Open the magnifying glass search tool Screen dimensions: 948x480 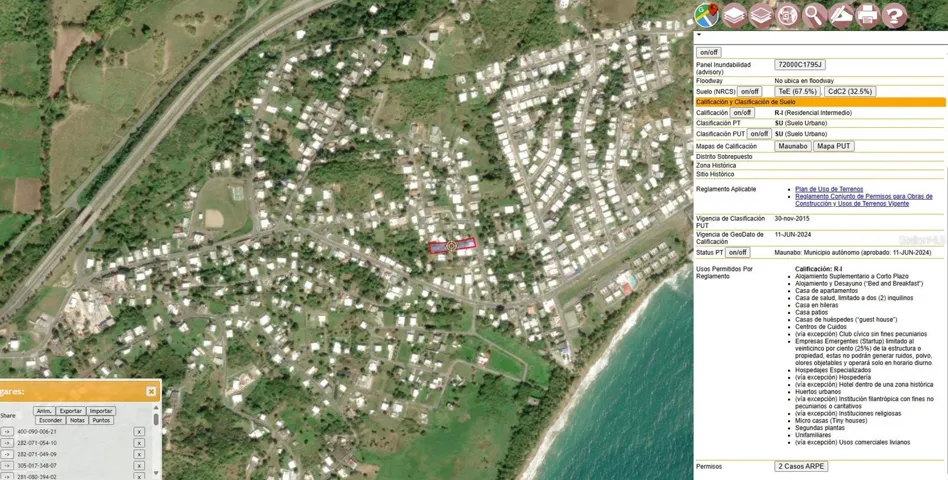coord(814,15)
